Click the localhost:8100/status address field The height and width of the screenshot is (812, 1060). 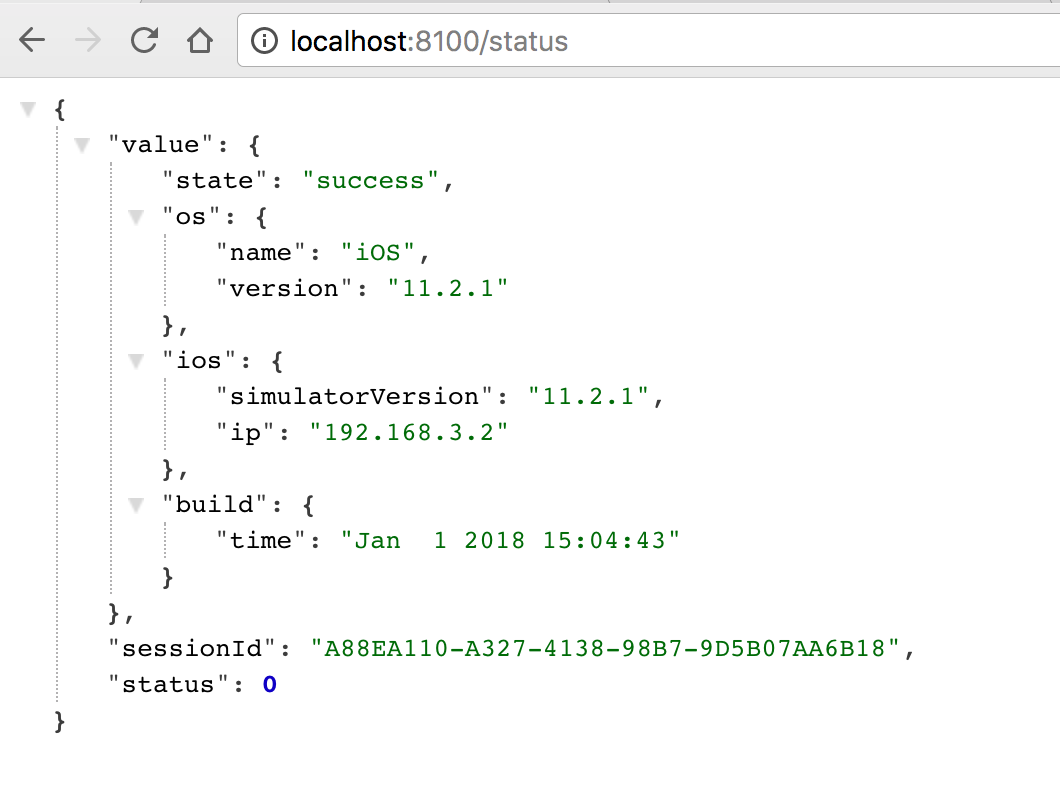coord(649,41)
